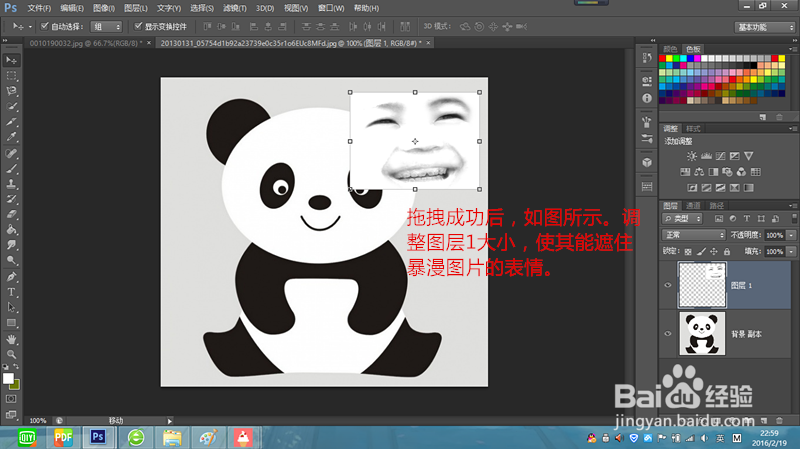Select the Rectangle shape tool
The height and width of the screenshot is (449, 800).
pos(11,323)
